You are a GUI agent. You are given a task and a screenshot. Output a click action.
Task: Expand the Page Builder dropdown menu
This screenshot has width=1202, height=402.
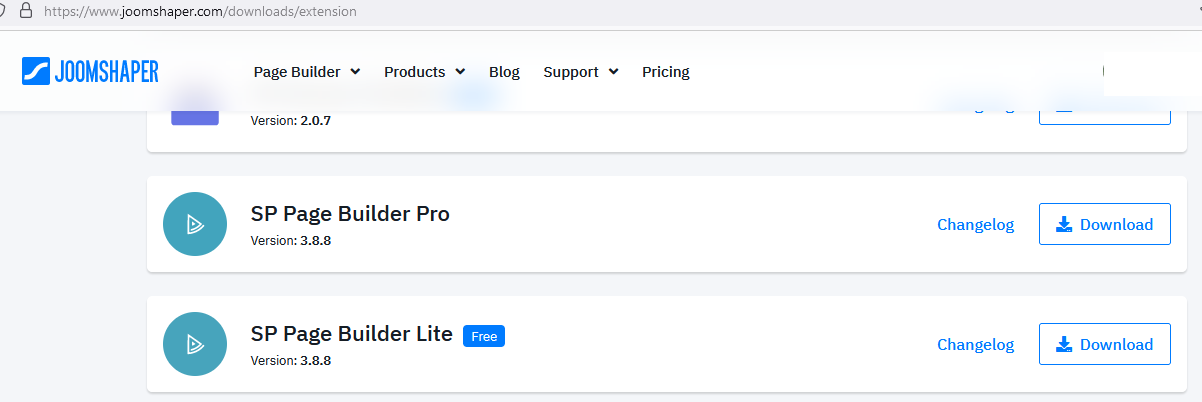click(x=306, y=72)
